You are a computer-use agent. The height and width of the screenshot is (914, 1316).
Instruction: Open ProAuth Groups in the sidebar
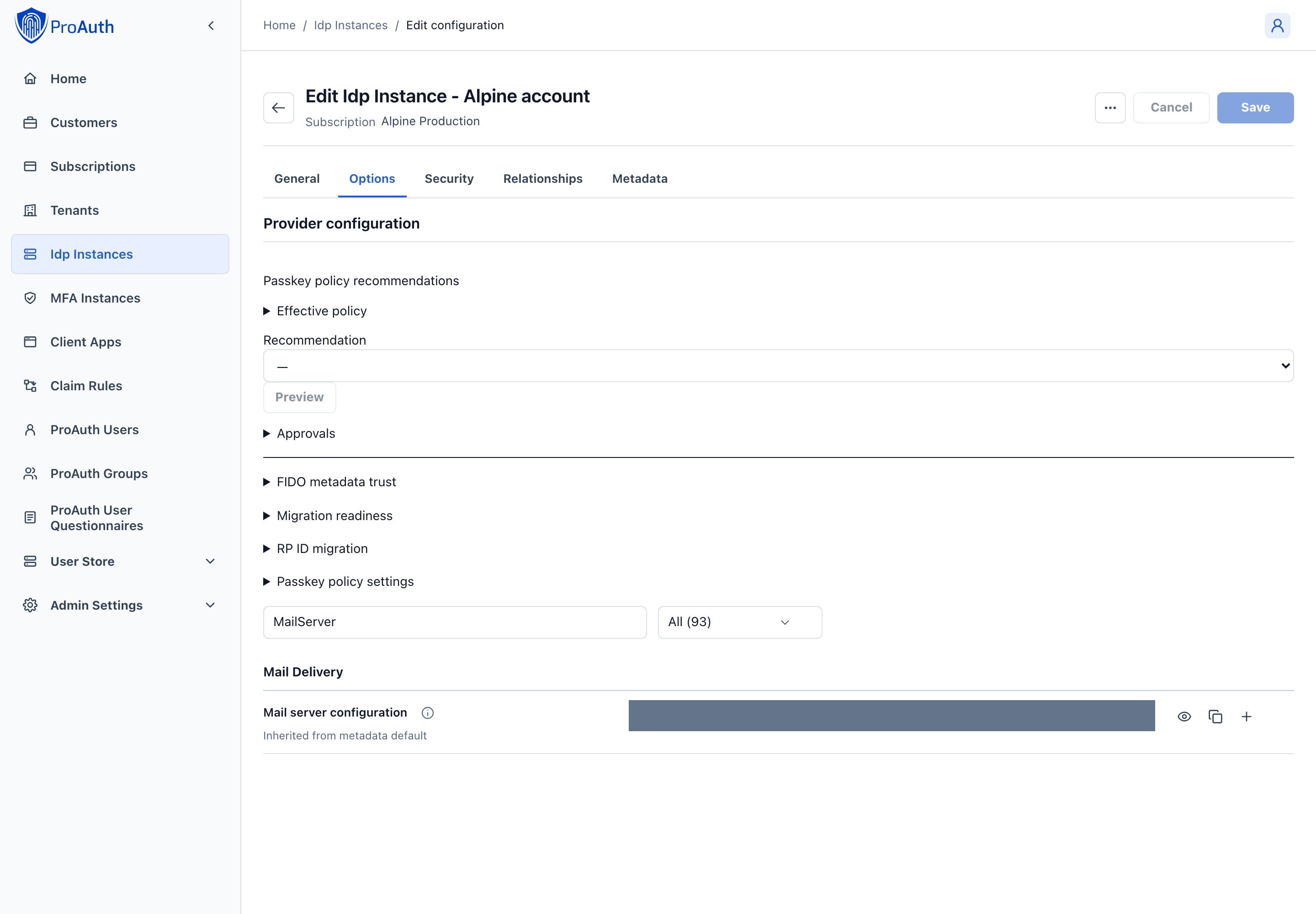(x=120, y=473)
